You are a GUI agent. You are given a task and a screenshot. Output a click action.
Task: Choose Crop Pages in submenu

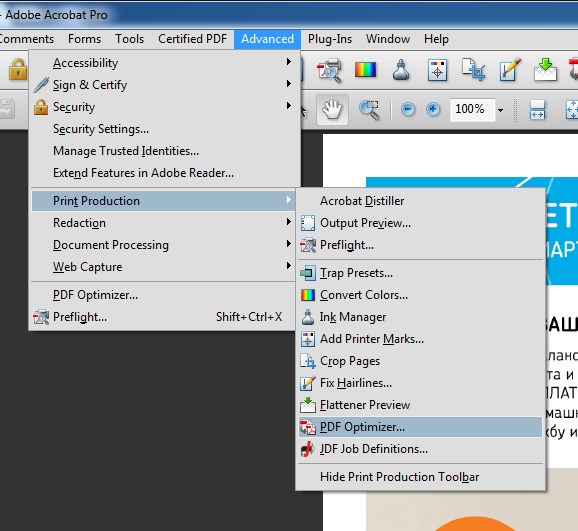tap(420, 361)
